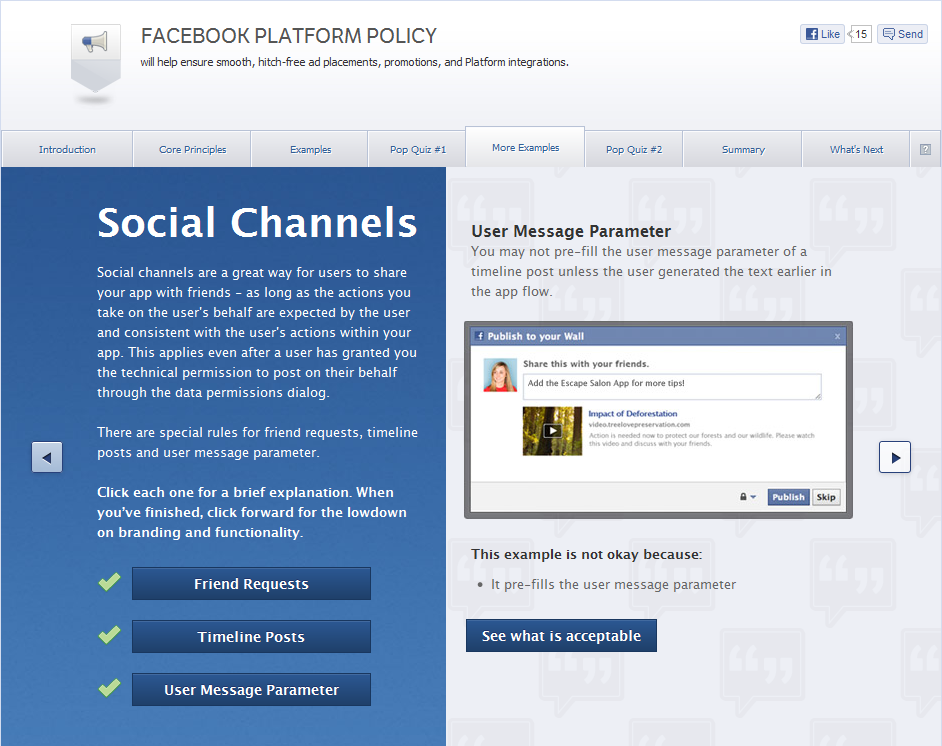This screenshot has height=746, width=942.
Task: Click "This example is not okay because:" text
Action: pyautogui.click(x=586, y=554)
